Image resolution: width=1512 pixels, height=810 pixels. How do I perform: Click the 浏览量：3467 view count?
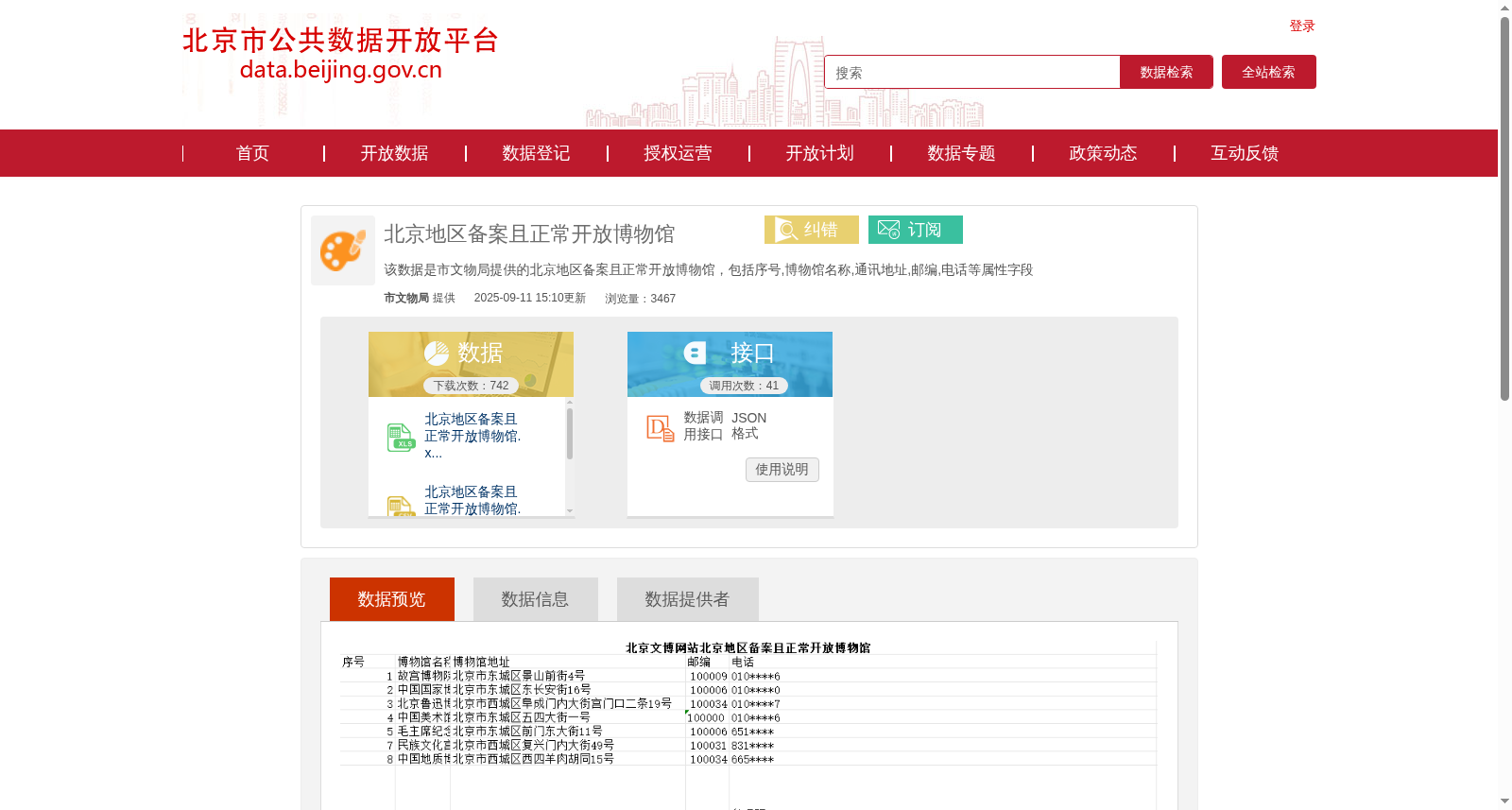pos(641,299)
